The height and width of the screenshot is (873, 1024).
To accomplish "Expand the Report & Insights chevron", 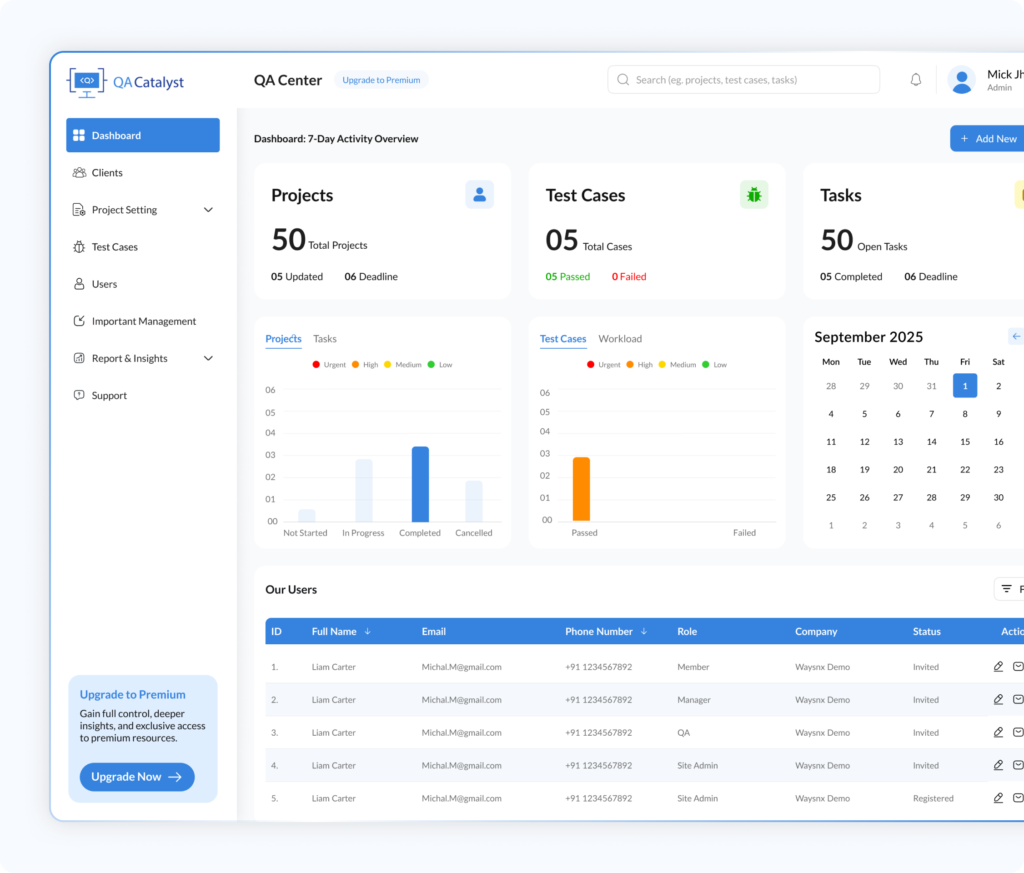I will click(x=208, y=358).
